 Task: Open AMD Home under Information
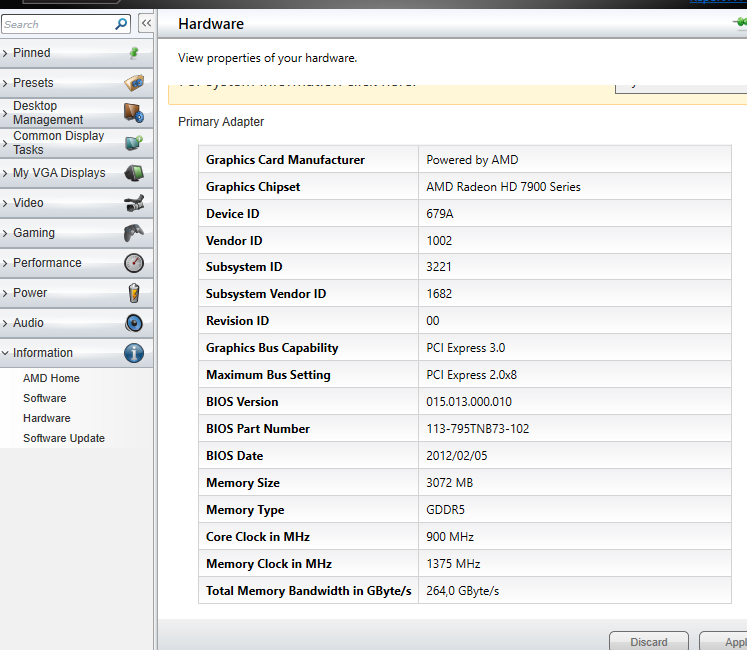point(51,378)
